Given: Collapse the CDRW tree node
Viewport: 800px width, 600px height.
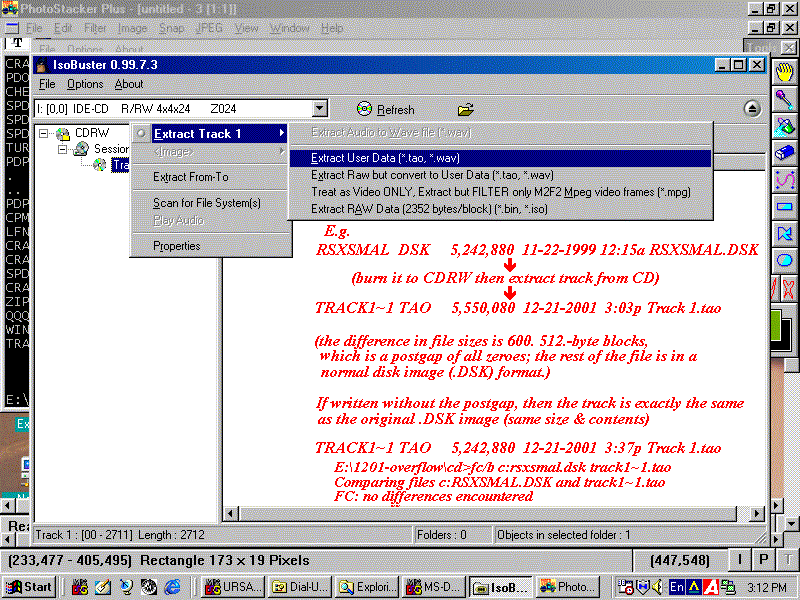Looking at the screenshot, I should [x=44, y=134].
